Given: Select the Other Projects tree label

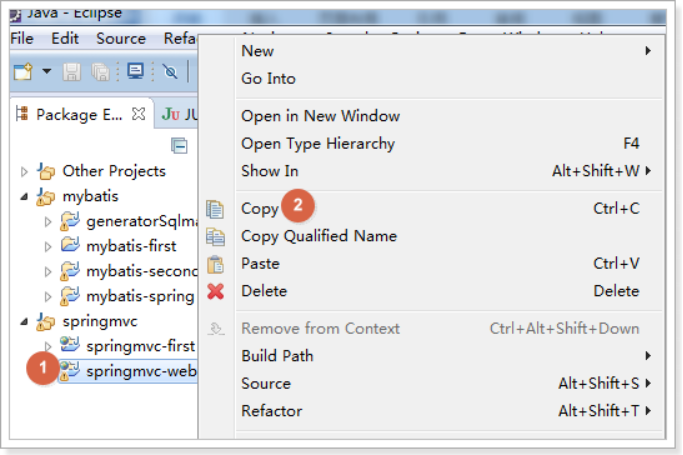Looking at the screenshot, I should [114, 171].
